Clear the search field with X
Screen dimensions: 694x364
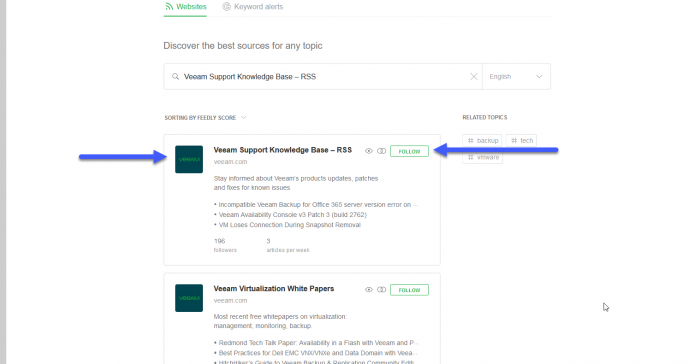click(474, 77)
